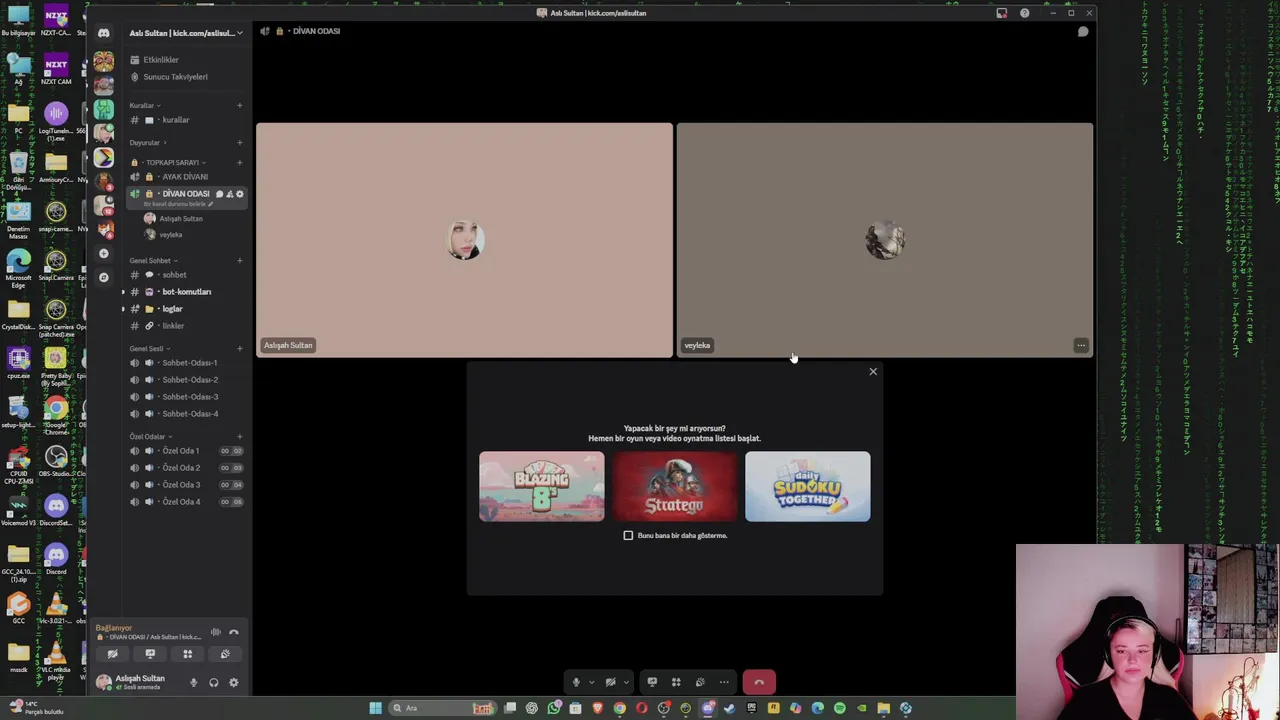Collapse the Özel Odalar category
The image size is (1280, 720).
150,437
